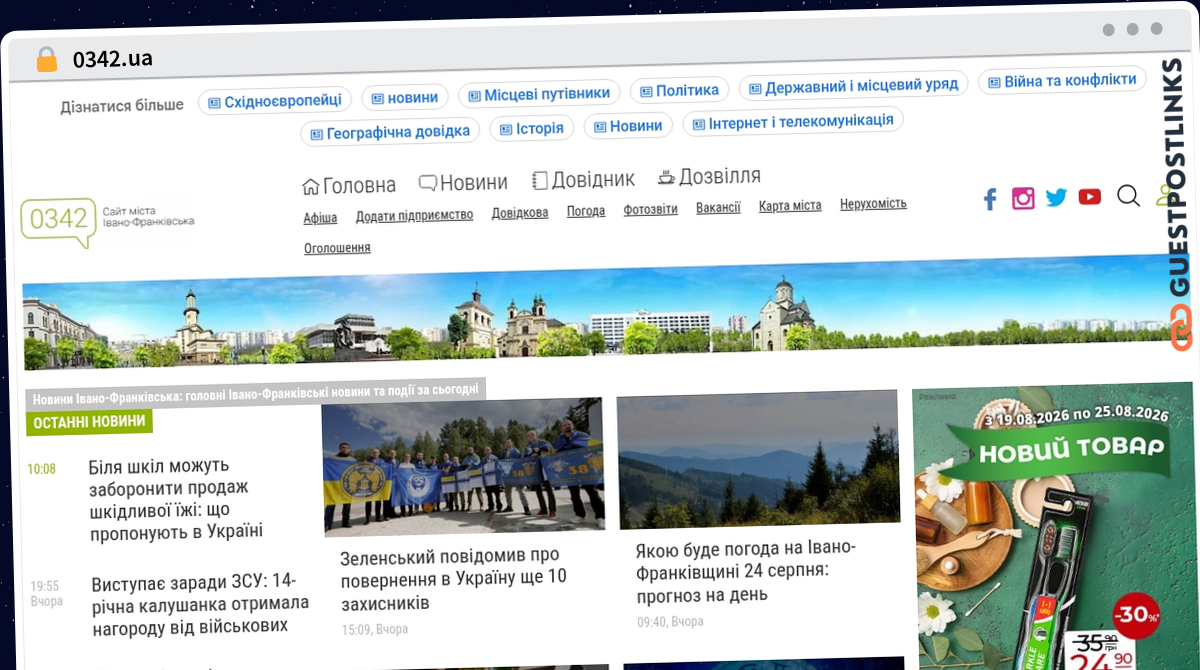Click the Політика topic tag

click(679, 90)
